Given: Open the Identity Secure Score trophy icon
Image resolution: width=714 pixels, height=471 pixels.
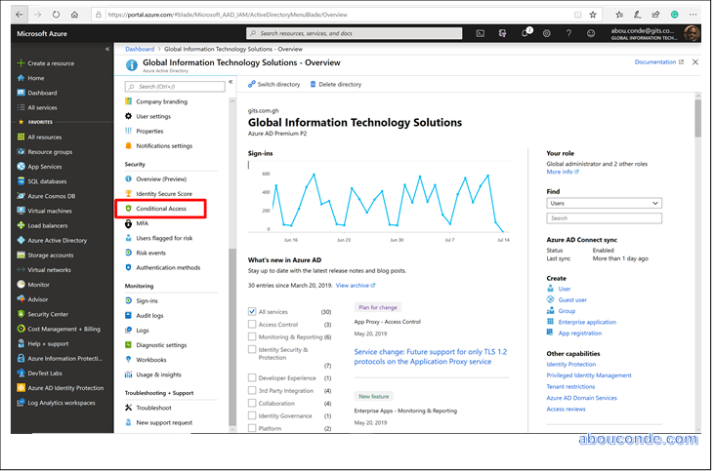Looking at the screenshot, I should tap(127, 193).
